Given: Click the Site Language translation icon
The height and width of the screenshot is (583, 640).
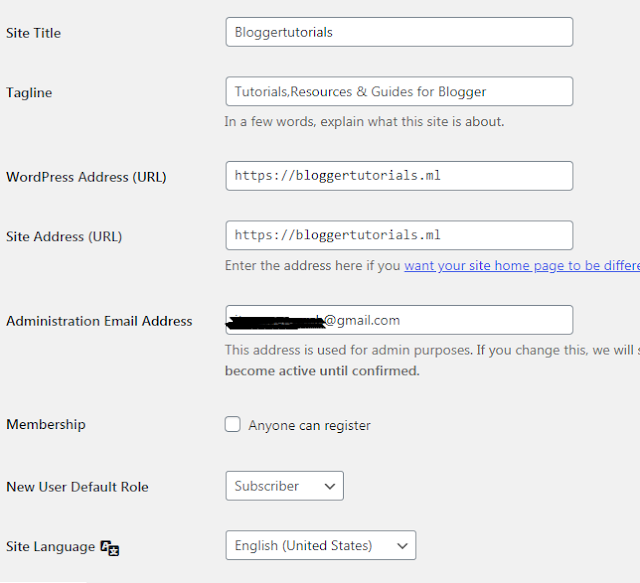Looking at the screenshot, I should [x=110, y=547].
